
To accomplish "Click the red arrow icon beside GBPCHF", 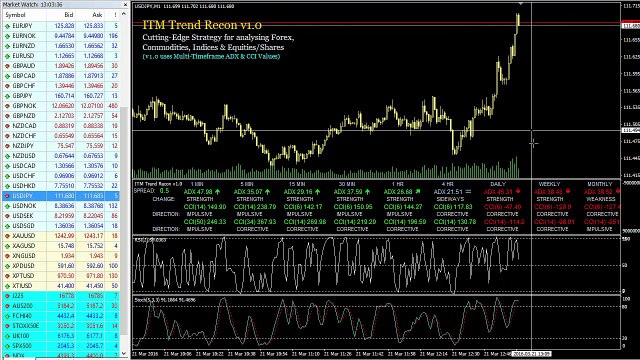I will click(7, 86).
